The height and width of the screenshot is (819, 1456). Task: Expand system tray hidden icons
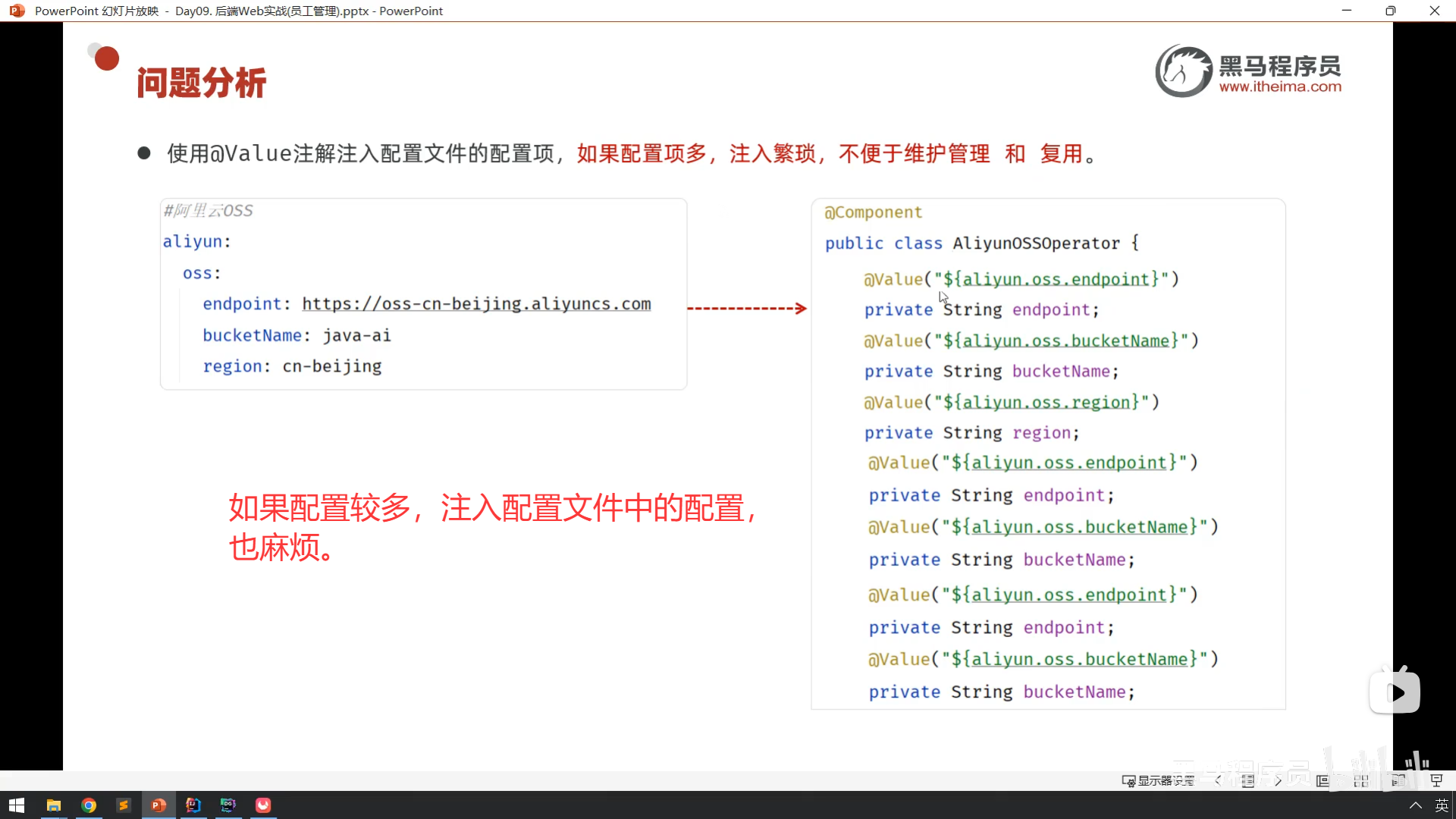click(1415, 805)
